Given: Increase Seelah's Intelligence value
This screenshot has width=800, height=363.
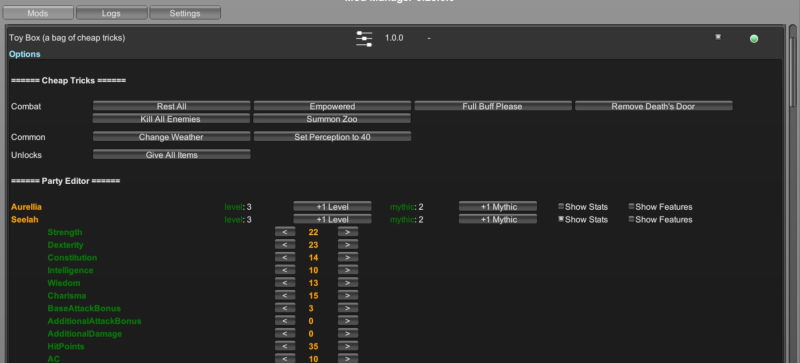Looking at the screenshot, I should [x=348, y=270].
